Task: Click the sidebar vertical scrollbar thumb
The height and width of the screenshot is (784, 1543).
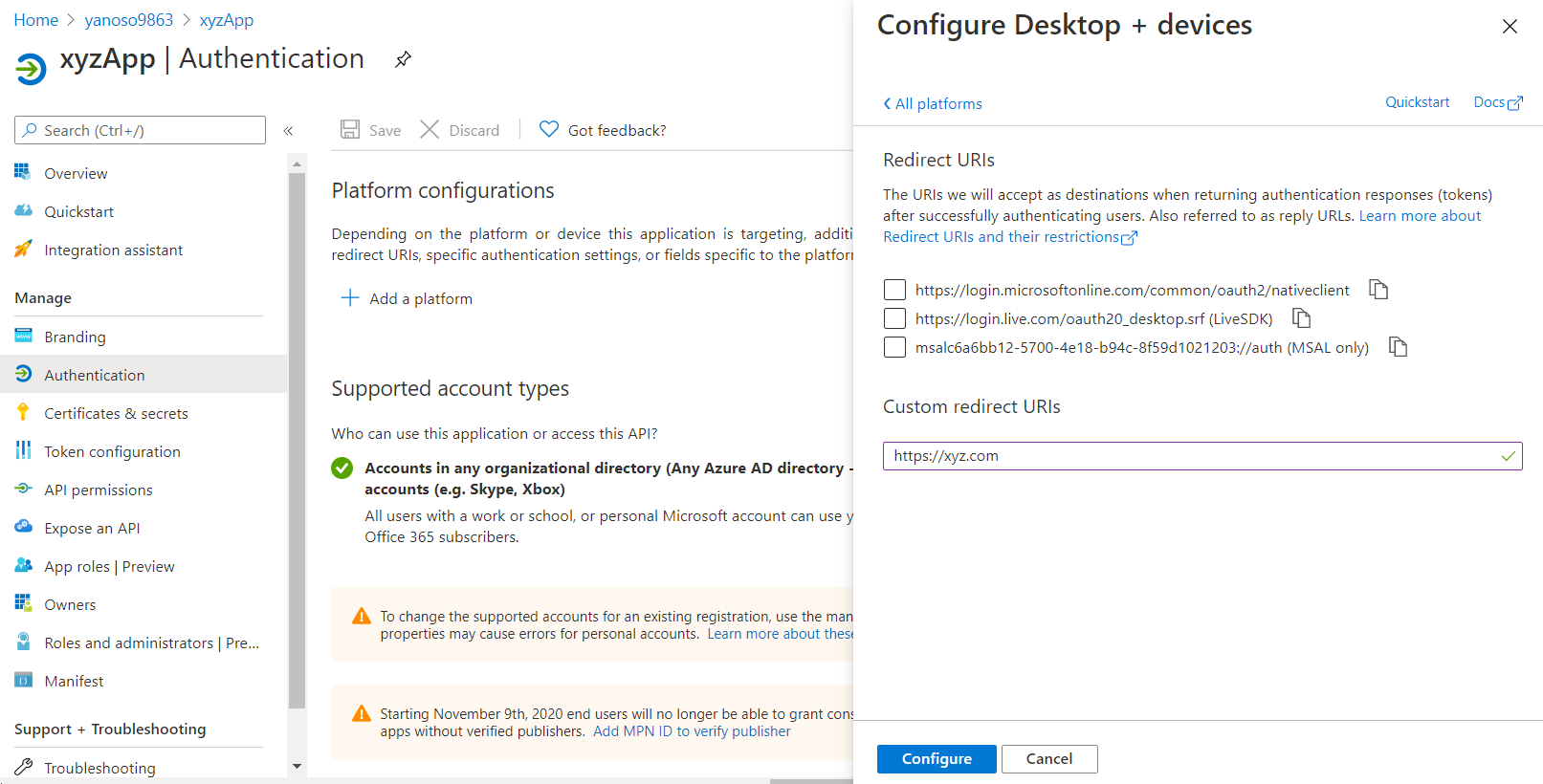Action: pyautogui.click(x=297, y=441)
